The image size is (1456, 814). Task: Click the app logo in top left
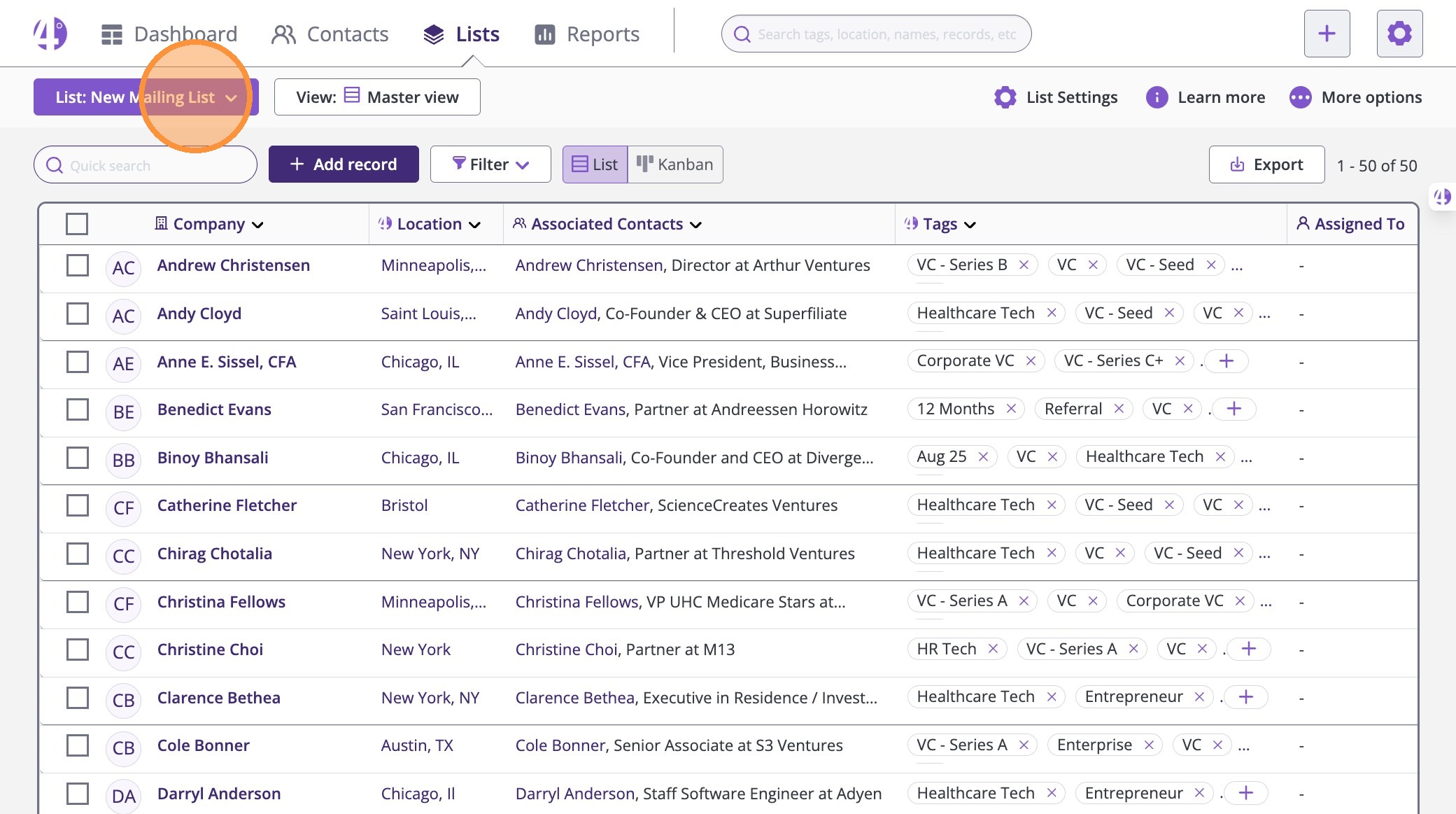(50, 34)
